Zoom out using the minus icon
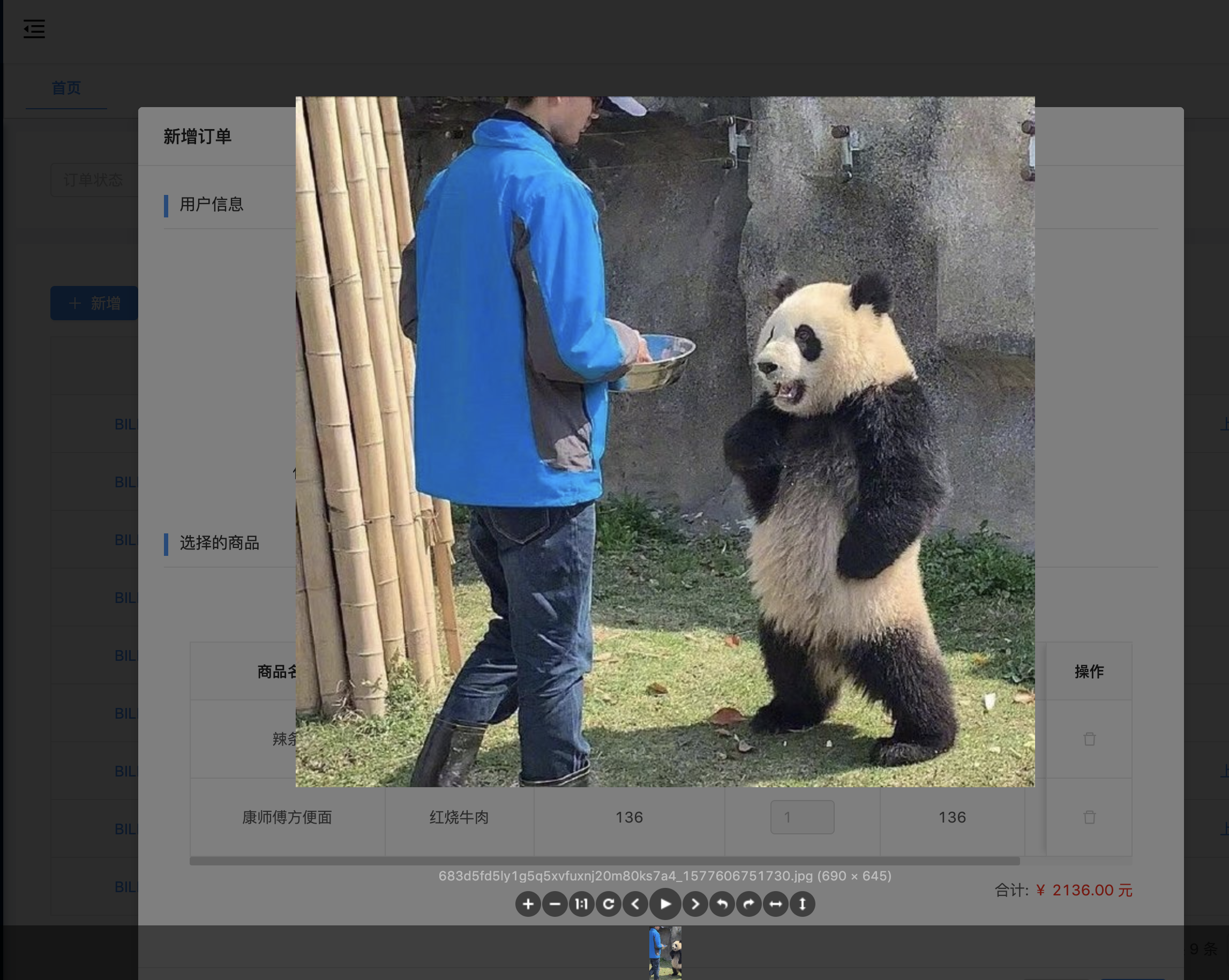This screenshot has width=1229, height=980. (554, 904)
